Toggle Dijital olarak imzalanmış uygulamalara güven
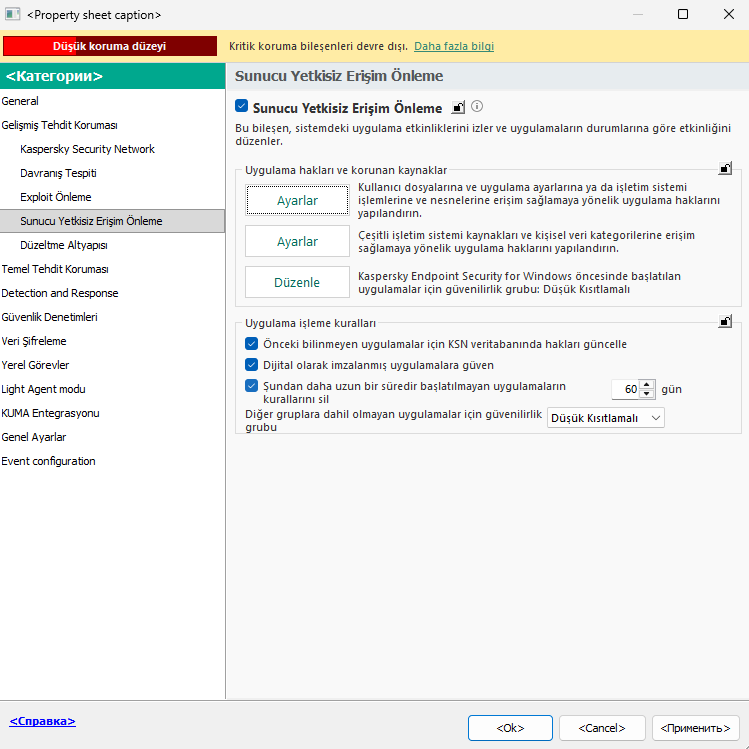The image size is (749, 749). pos(251,365)
